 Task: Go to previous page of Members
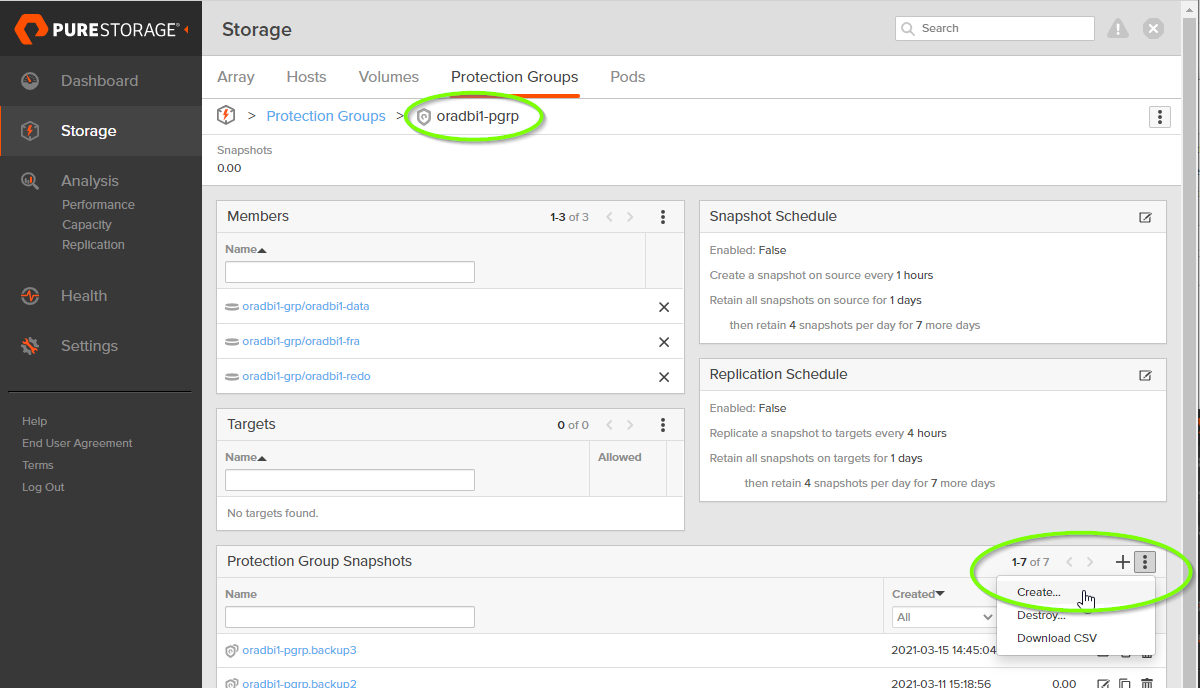tap(609, 217)
